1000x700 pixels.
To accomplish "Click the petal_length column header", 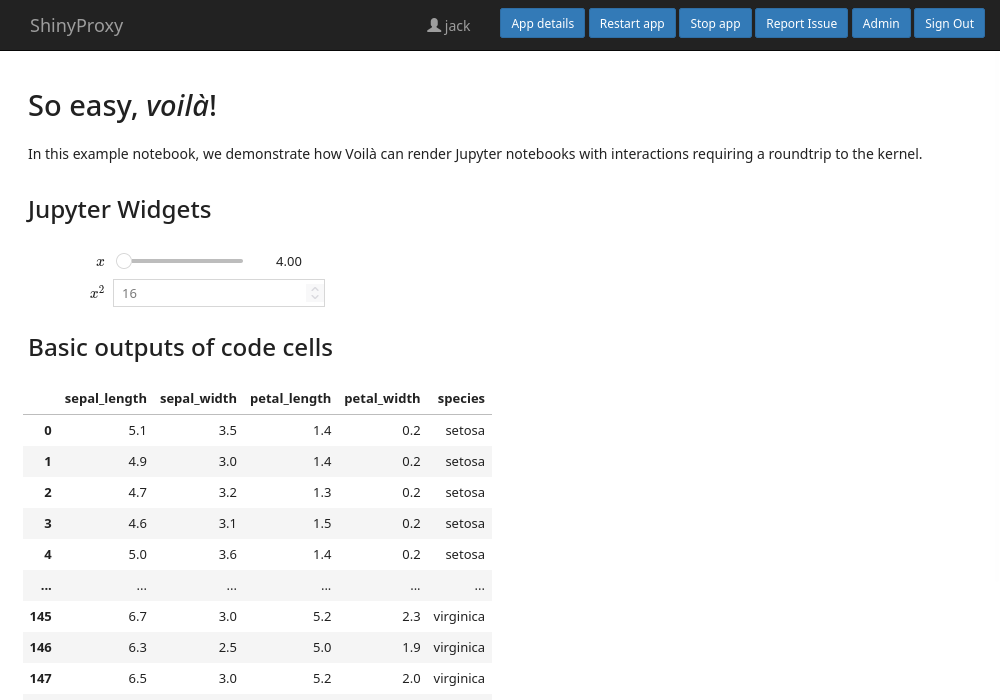I will (x=290, y=398).
